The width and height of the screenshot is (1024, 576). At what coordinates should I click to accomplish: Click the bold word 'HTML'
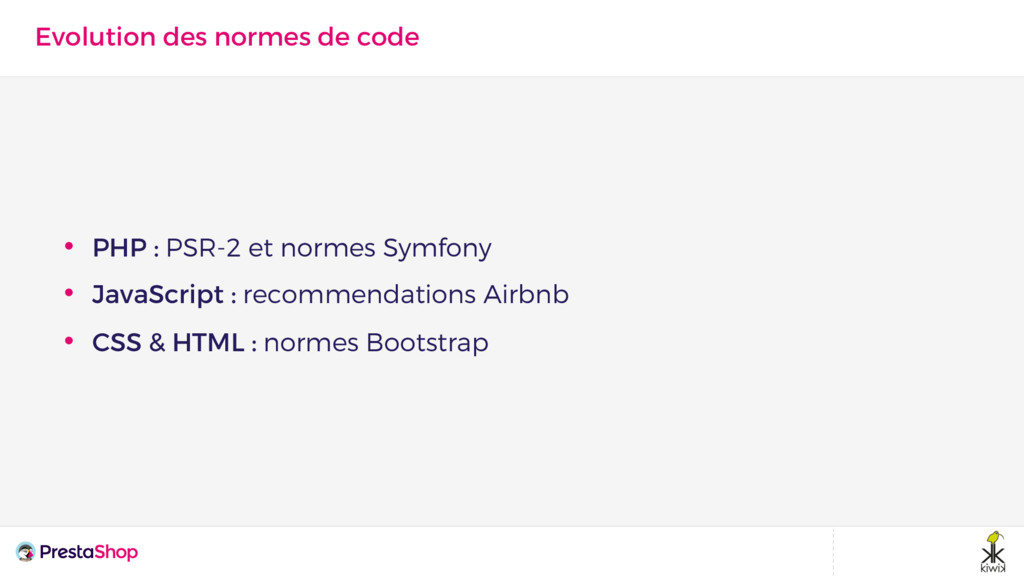tap(208, 343)
